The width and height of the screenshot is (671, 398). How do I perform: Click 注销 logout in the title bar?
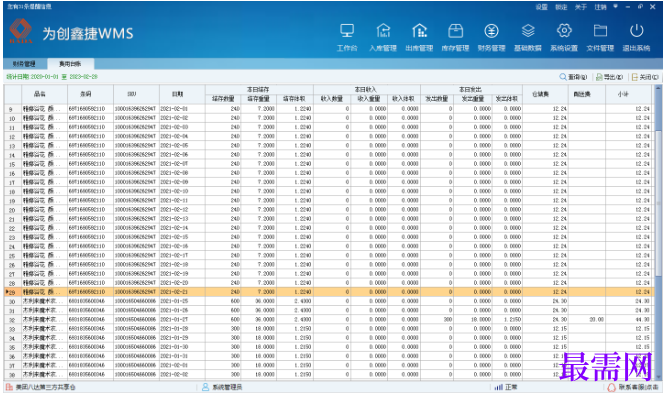coord(600,7)
